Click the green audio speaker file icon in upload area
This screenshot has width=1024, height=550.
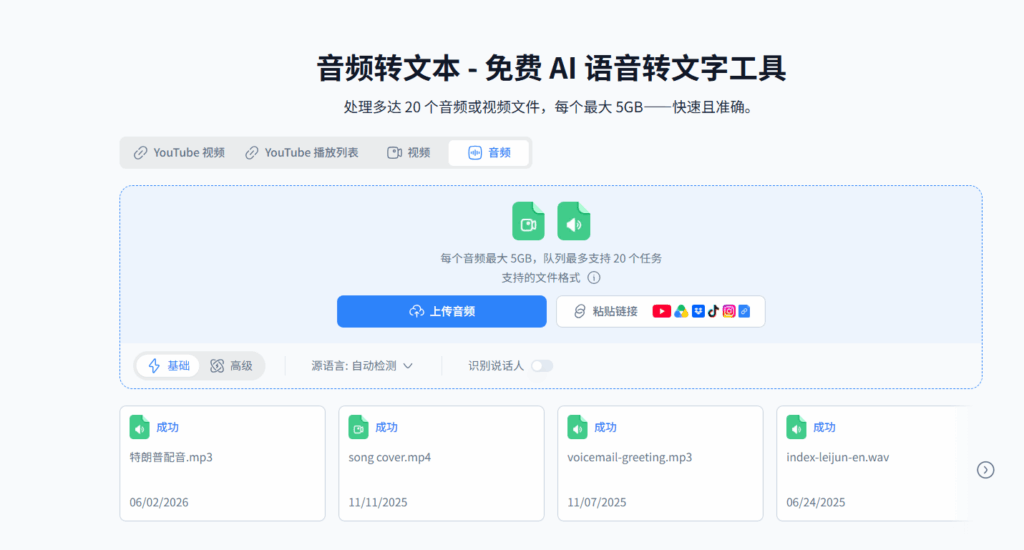tap(573, 221)
